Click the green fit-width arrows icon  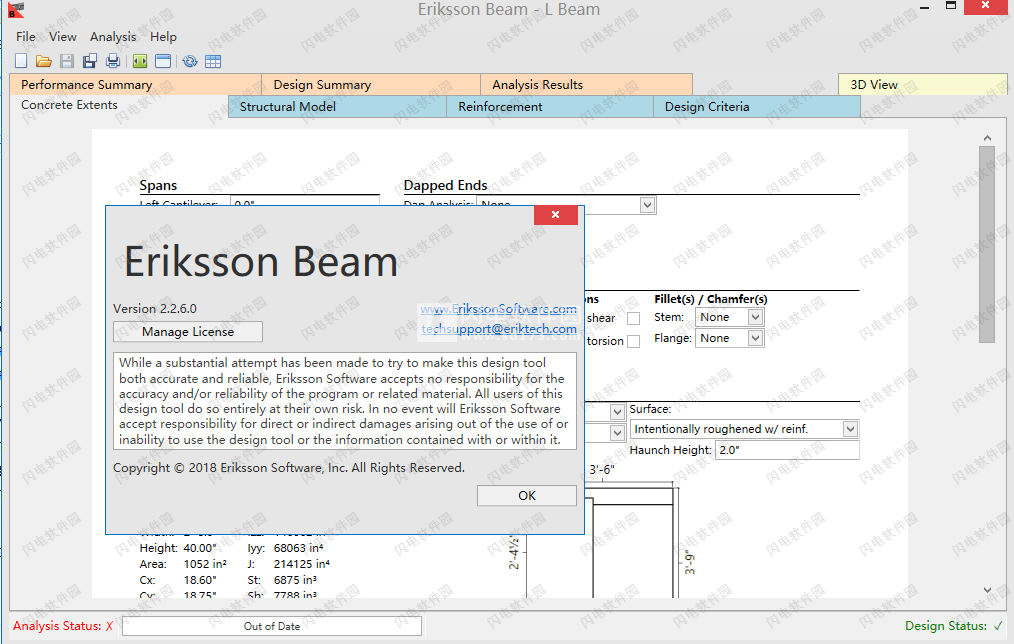pos(140,61)
